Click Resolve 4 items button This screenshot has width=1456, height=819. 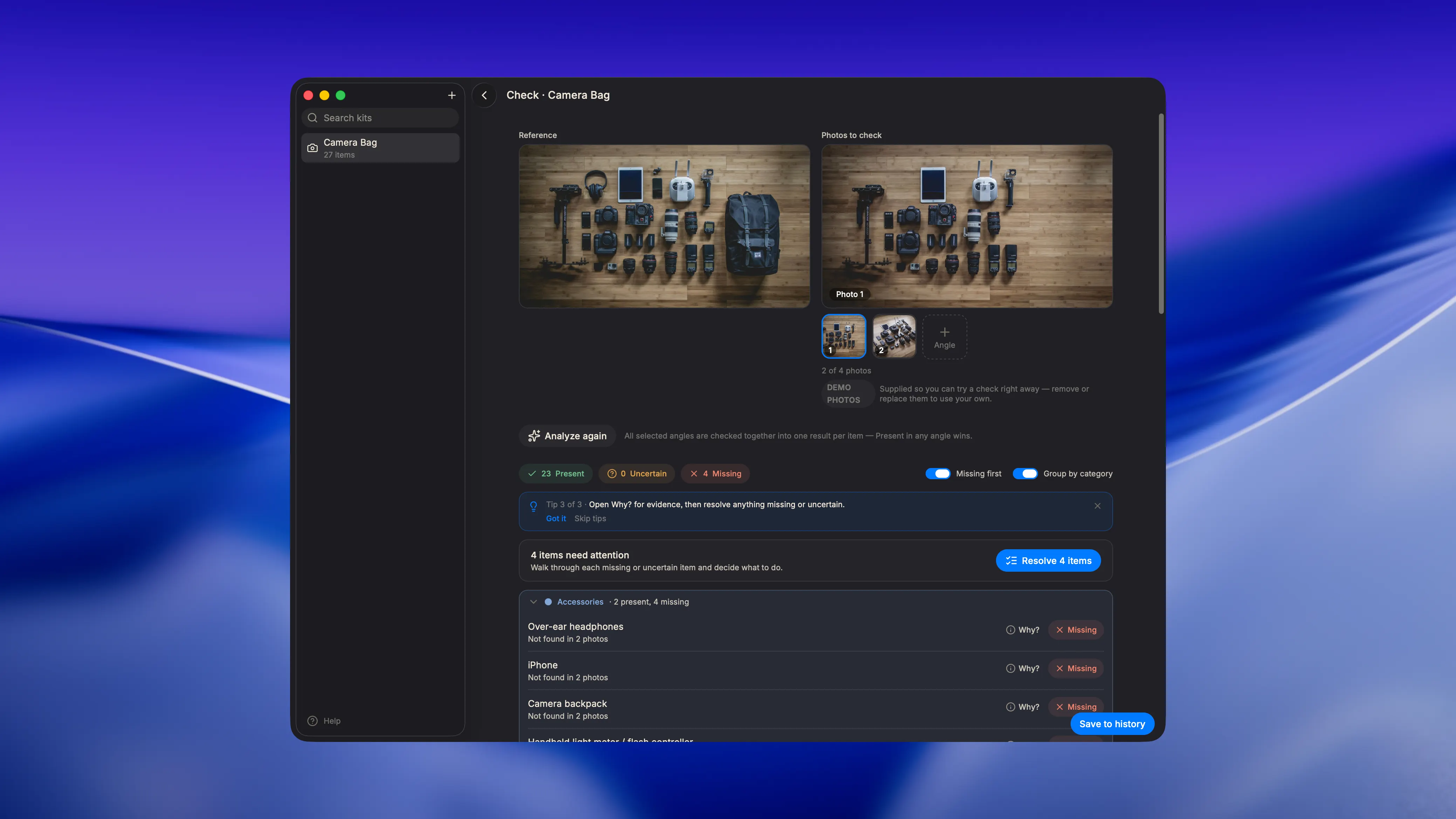pyautogui.click(x=1048, y=561)
